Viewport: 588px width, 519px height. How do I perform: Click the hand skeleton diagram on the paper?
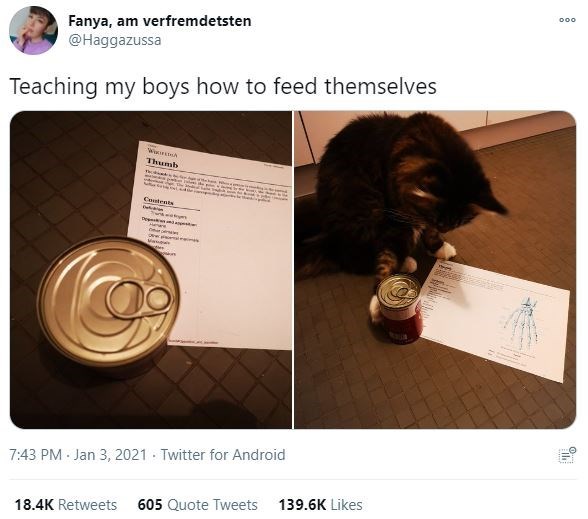click(522, 320)
